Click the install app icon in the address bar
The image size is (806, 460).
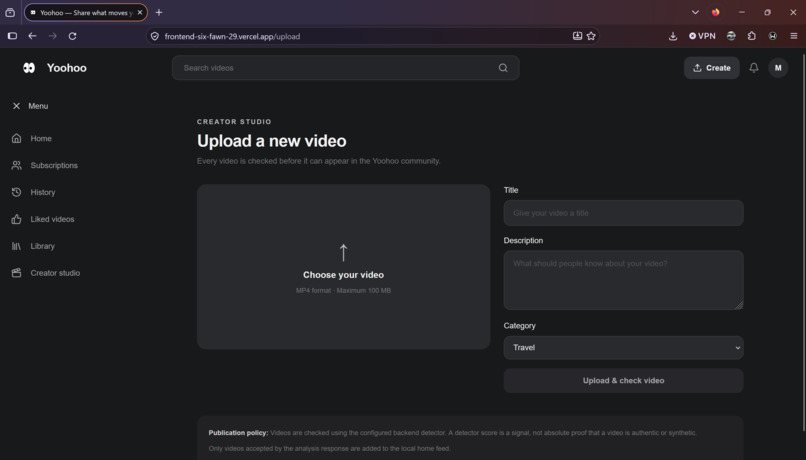[577, 36]
